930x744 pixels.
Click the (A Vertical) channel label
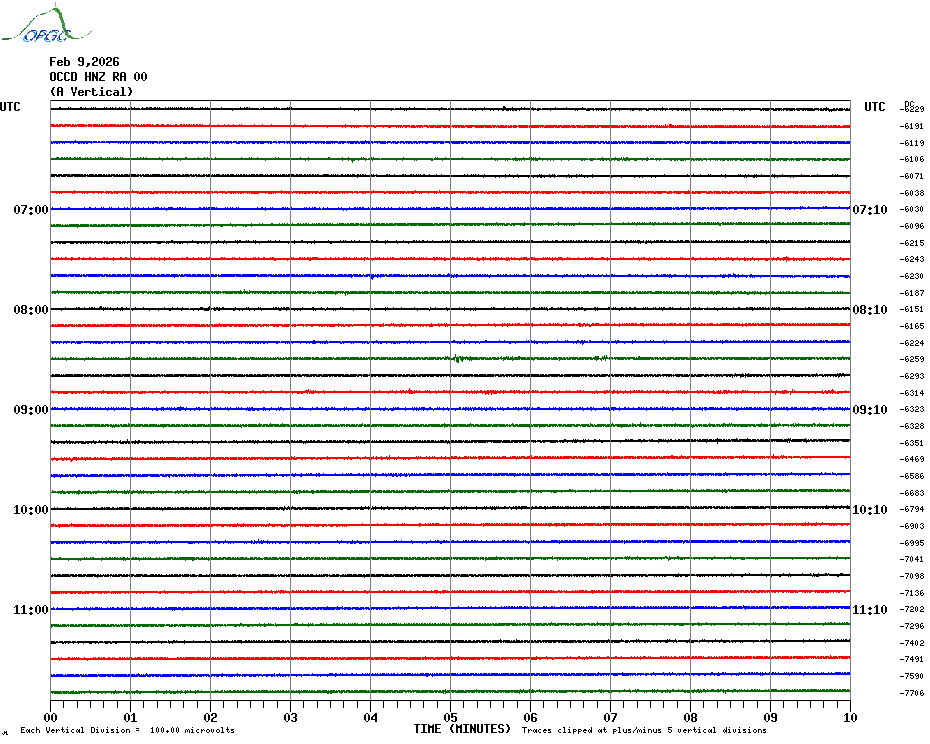coord(91,92)
